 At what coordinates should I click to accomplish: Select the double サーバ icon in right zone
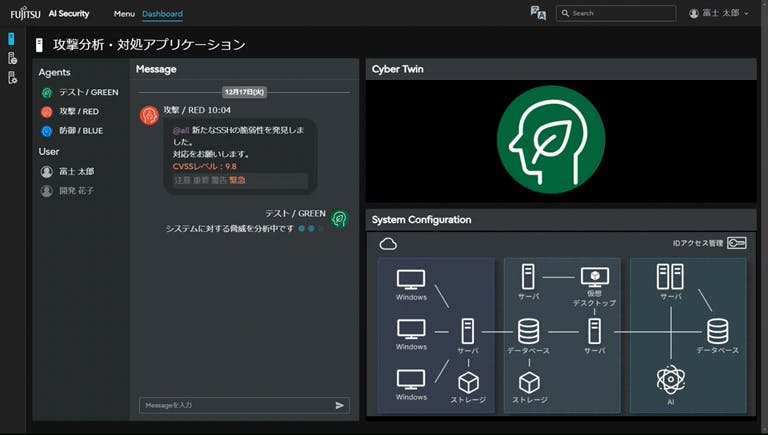pos(670,277)
